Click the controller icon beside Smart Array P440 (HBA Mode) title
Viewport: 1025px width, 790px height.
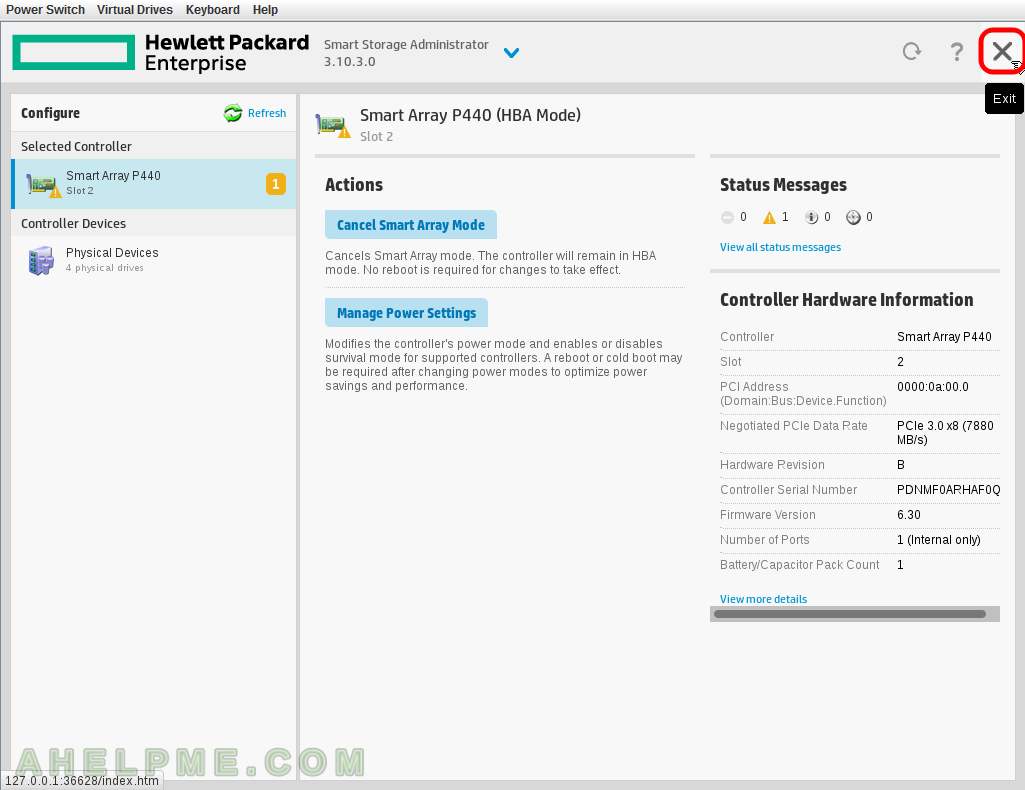click(333, 124)
